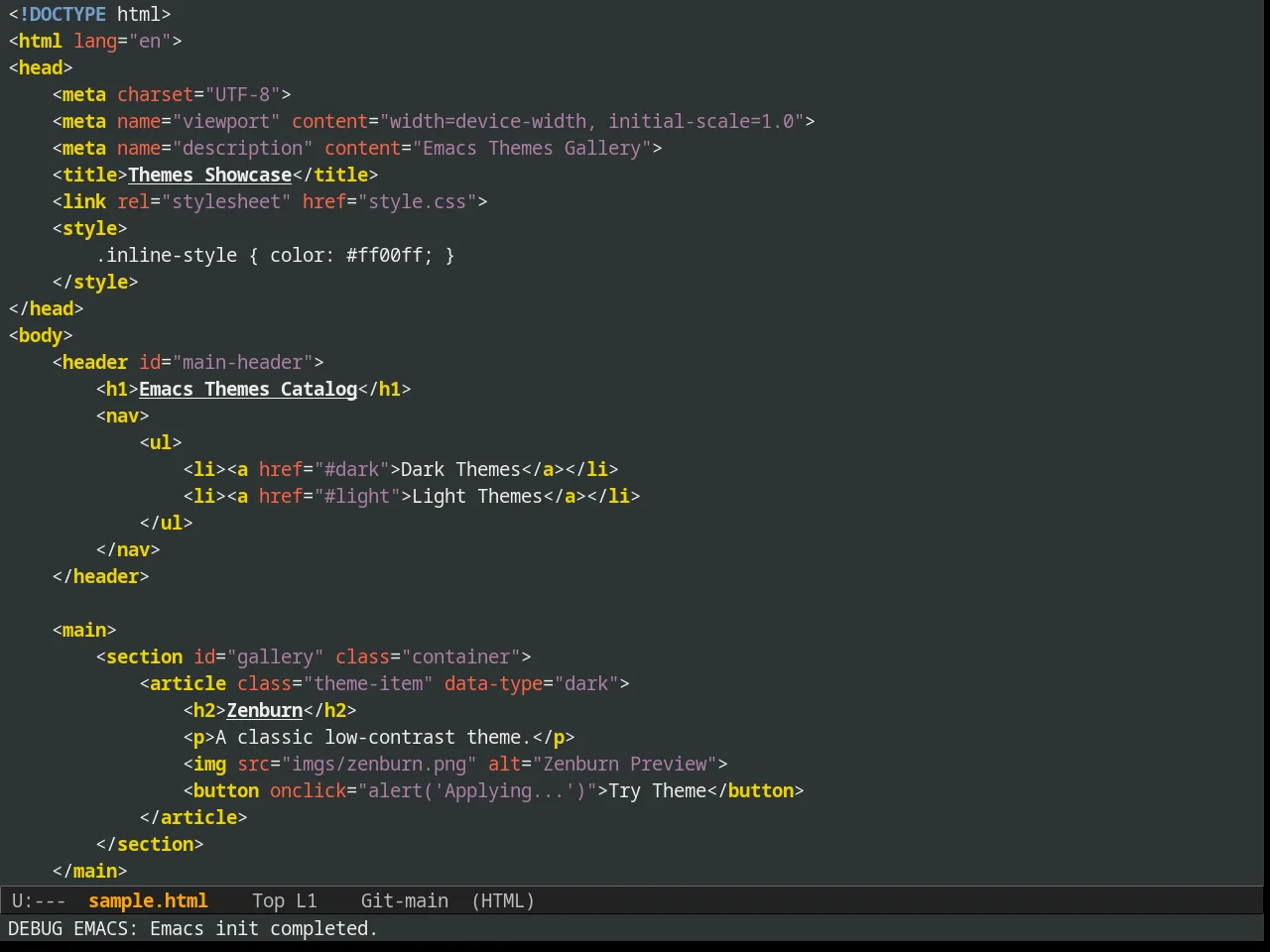Click the 'Dark Themes' link text
Screen dimensions: 1270x952
[x=461, y=469]
